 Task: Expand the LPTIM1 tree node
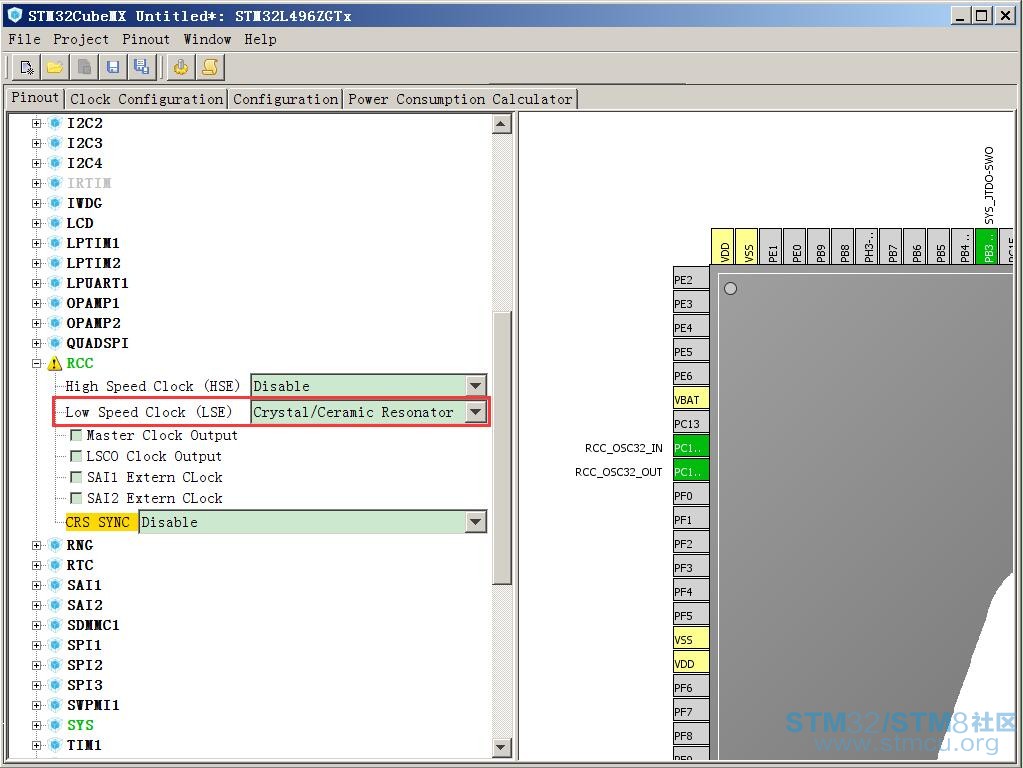coord(37,243)
